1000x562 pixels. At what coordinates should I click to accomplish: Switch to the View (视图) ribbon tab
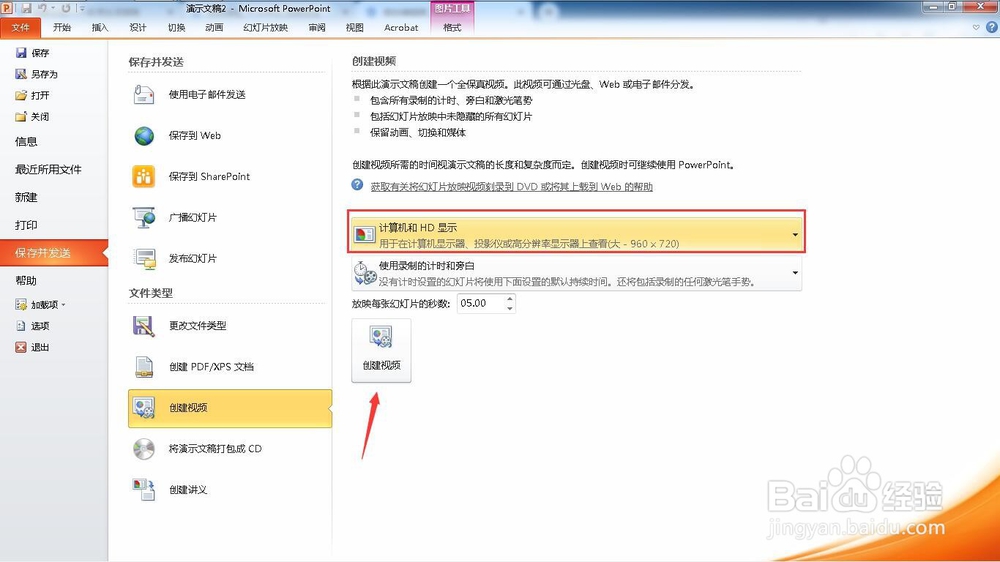point(355,27)
